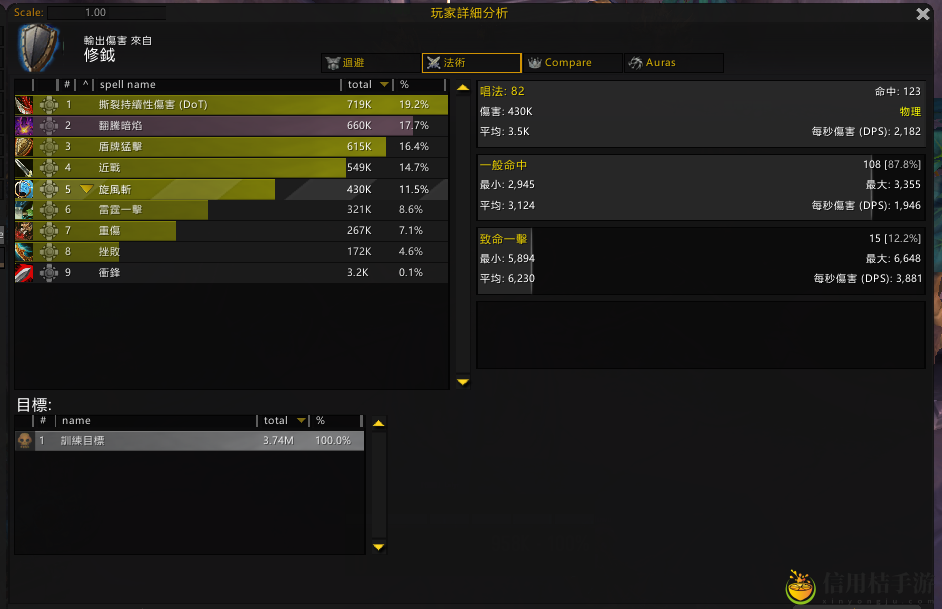Select the 撕裂持續性傷害 (DoT) row
This screenshot has height=609, width=942.
231,105
